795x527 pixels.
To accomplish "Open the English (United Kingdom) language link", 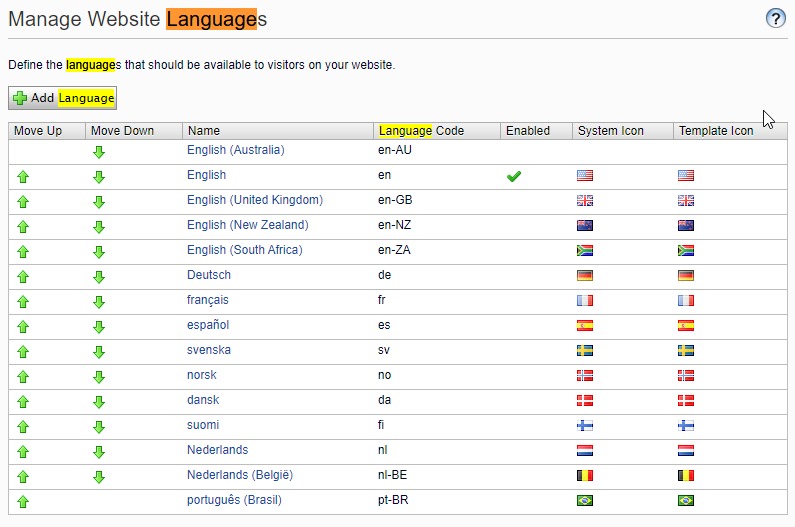I will (x=255, y=200).
